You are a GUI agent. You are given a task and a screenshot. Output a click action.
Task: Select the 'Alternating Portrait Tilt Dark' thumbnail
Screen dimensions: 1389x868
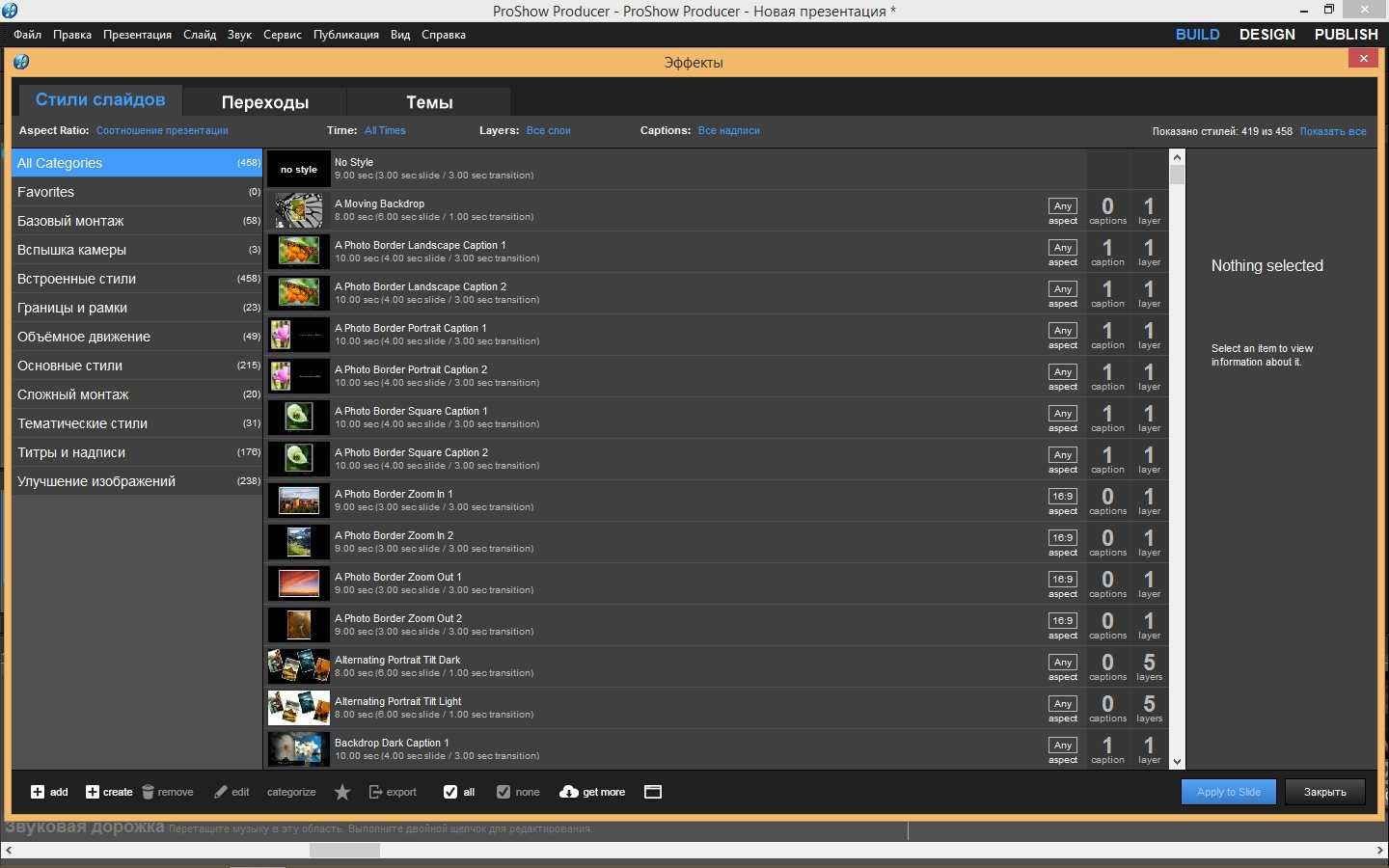coord(299,666)
